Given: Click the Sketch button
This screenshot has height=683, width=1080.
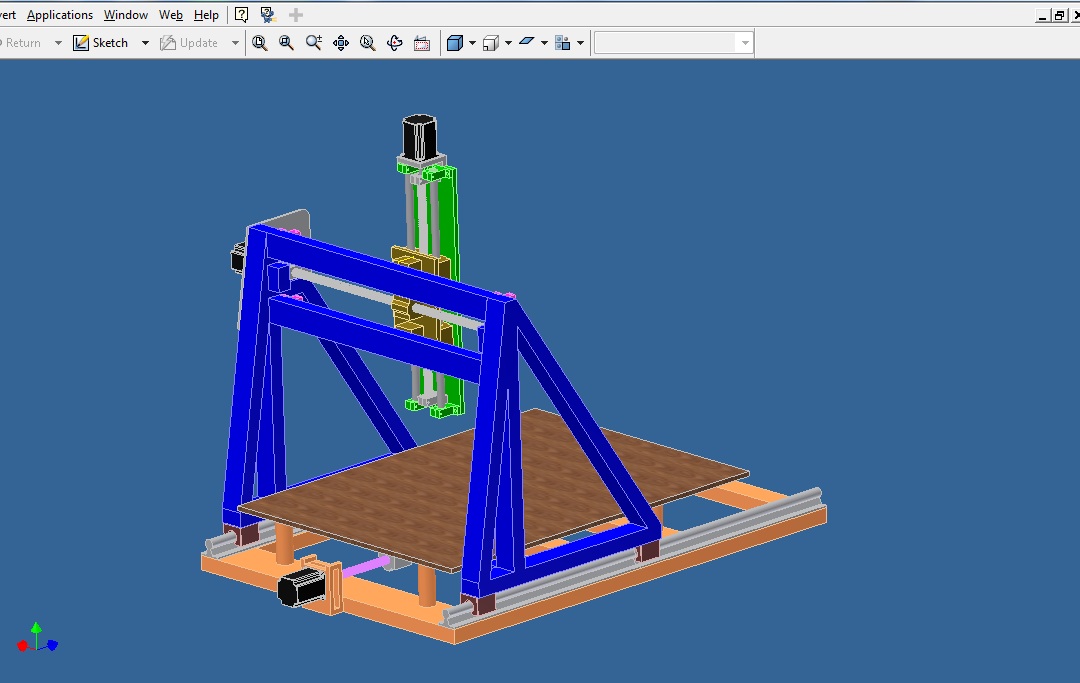Looking at the screenshot, I should [x=101, y=43].
